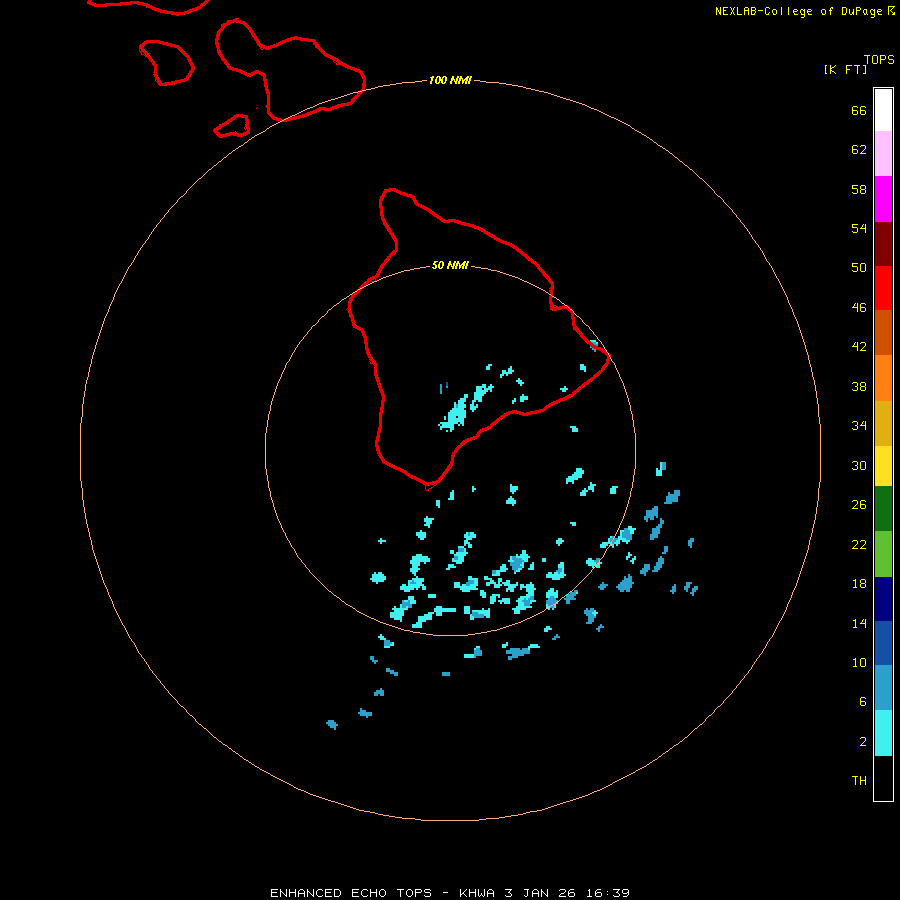Select the magenta swatch next to the 58 label

point(883,199)
